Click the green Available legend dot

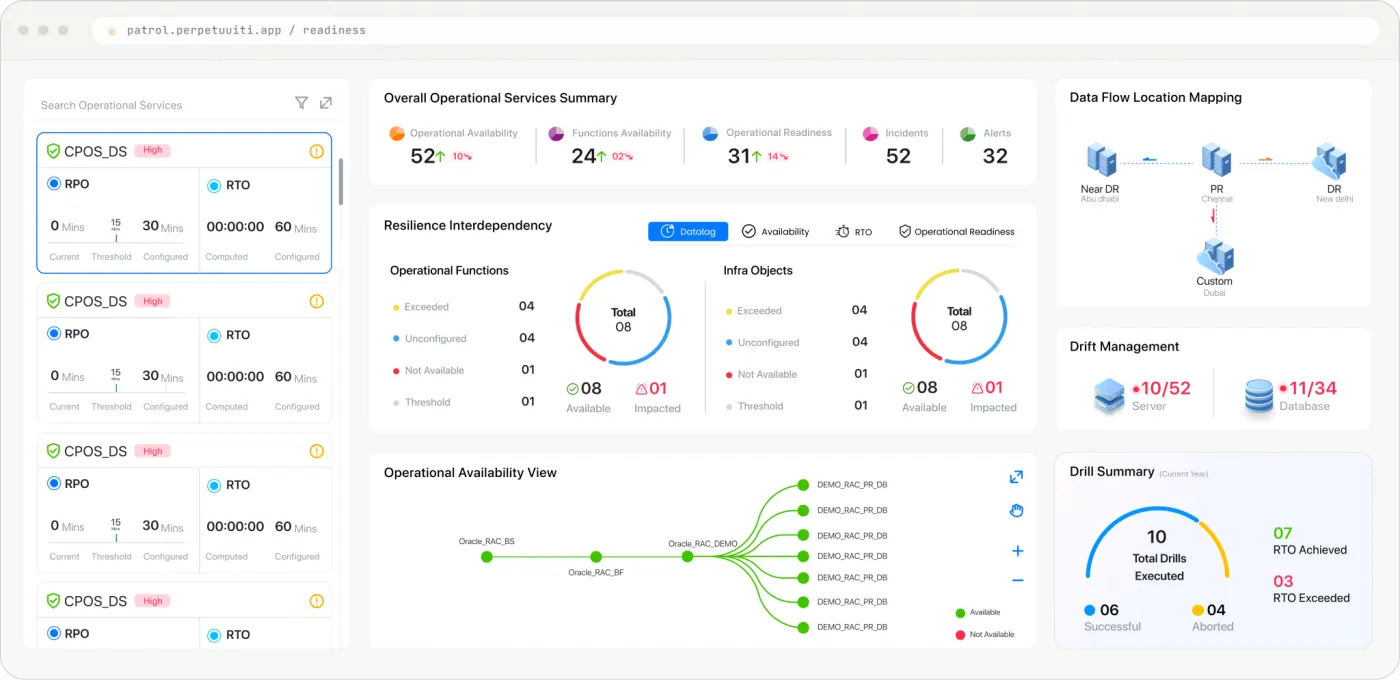pyautogui.click(x=961, y=613)
